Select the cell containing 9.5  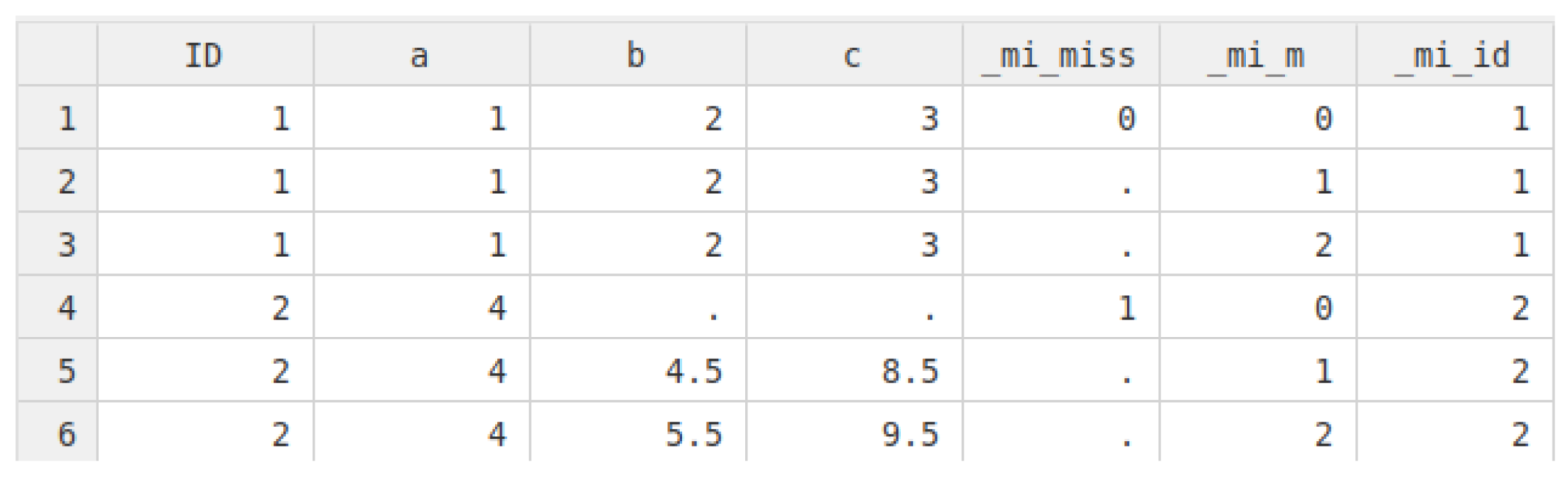point(854,434)
